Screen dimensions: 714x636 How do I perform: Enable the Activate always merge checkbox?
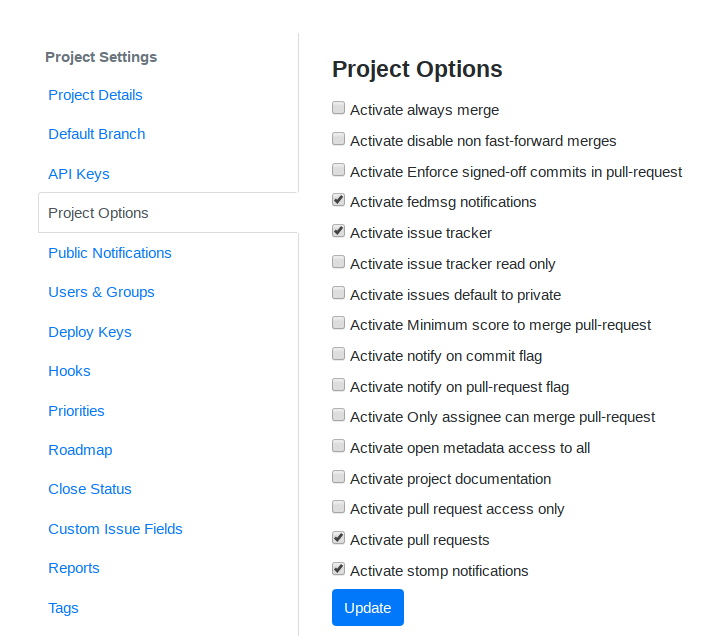point(338,108)
